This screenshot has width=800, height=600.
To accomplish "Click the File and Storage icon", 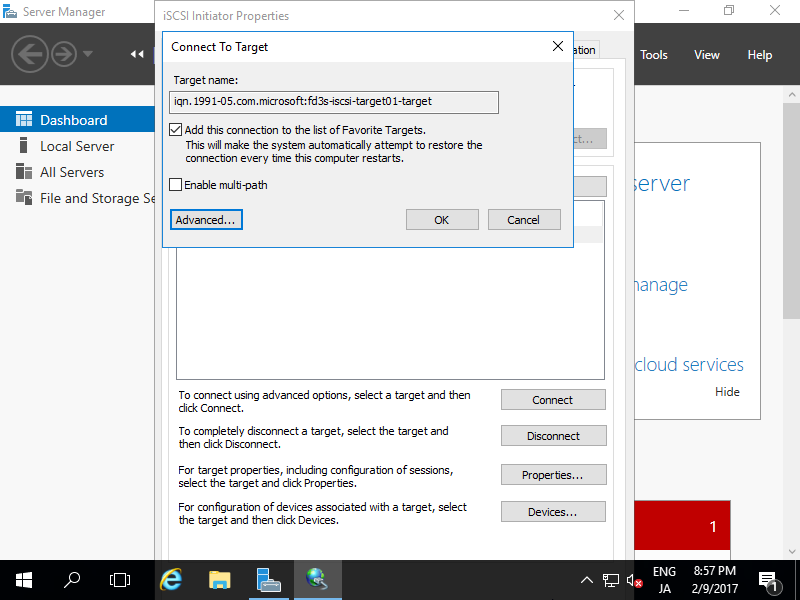I will [x=23, y=197].
